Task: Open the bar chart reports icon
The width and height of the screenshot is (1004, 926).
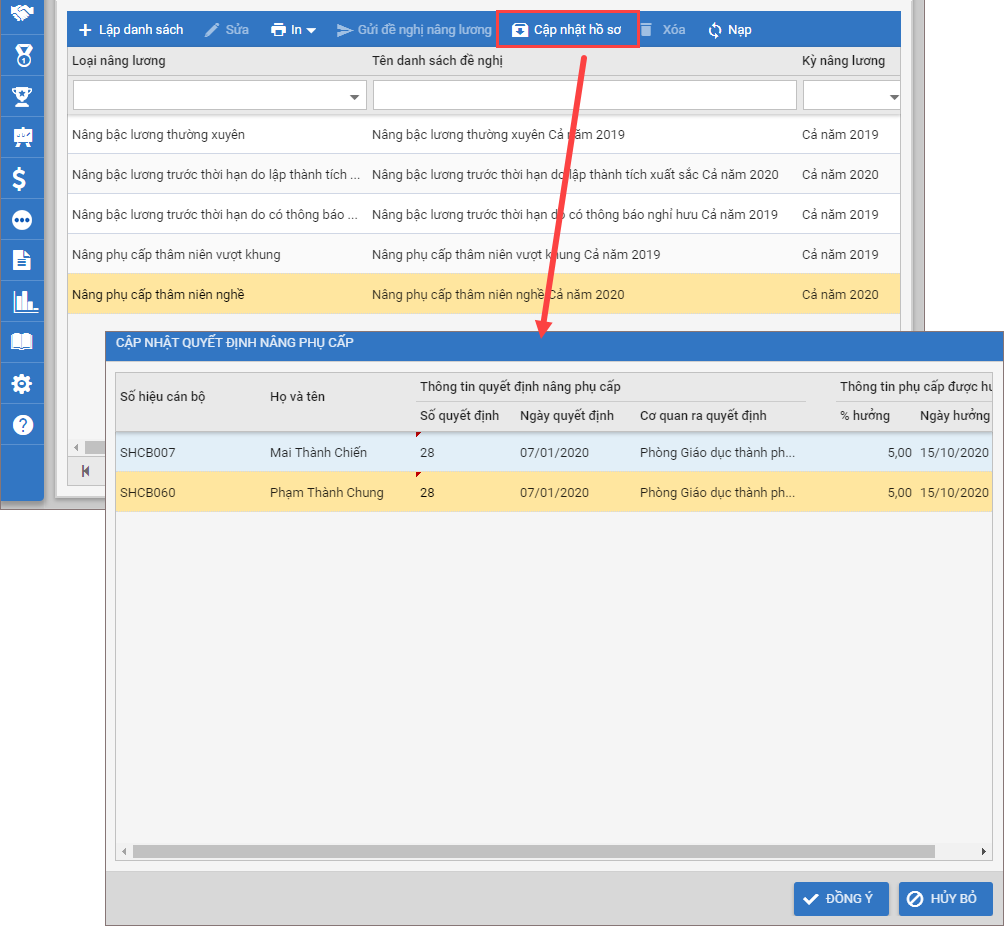Action: coord(22,301)
